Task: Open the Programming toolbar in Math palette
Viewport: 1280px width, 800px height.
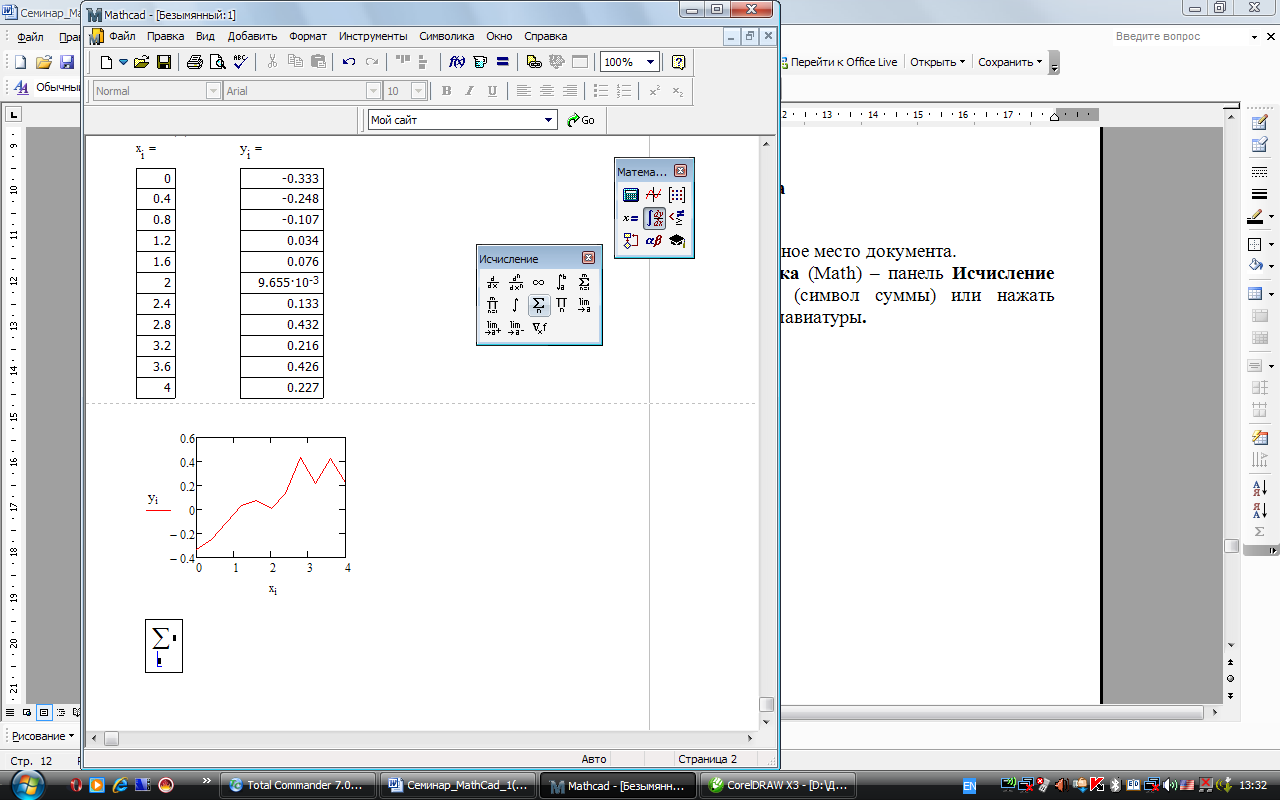Action: point(630,241)
